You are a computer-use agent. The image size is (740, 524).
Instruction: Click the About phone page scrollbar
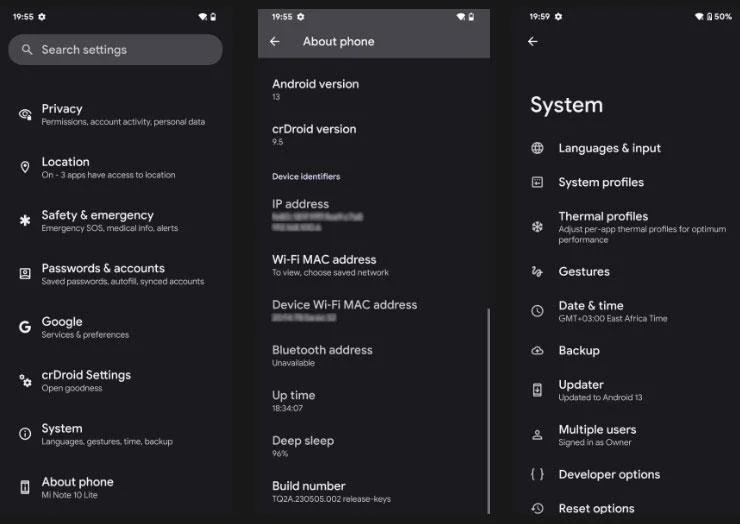pos(488,411)
